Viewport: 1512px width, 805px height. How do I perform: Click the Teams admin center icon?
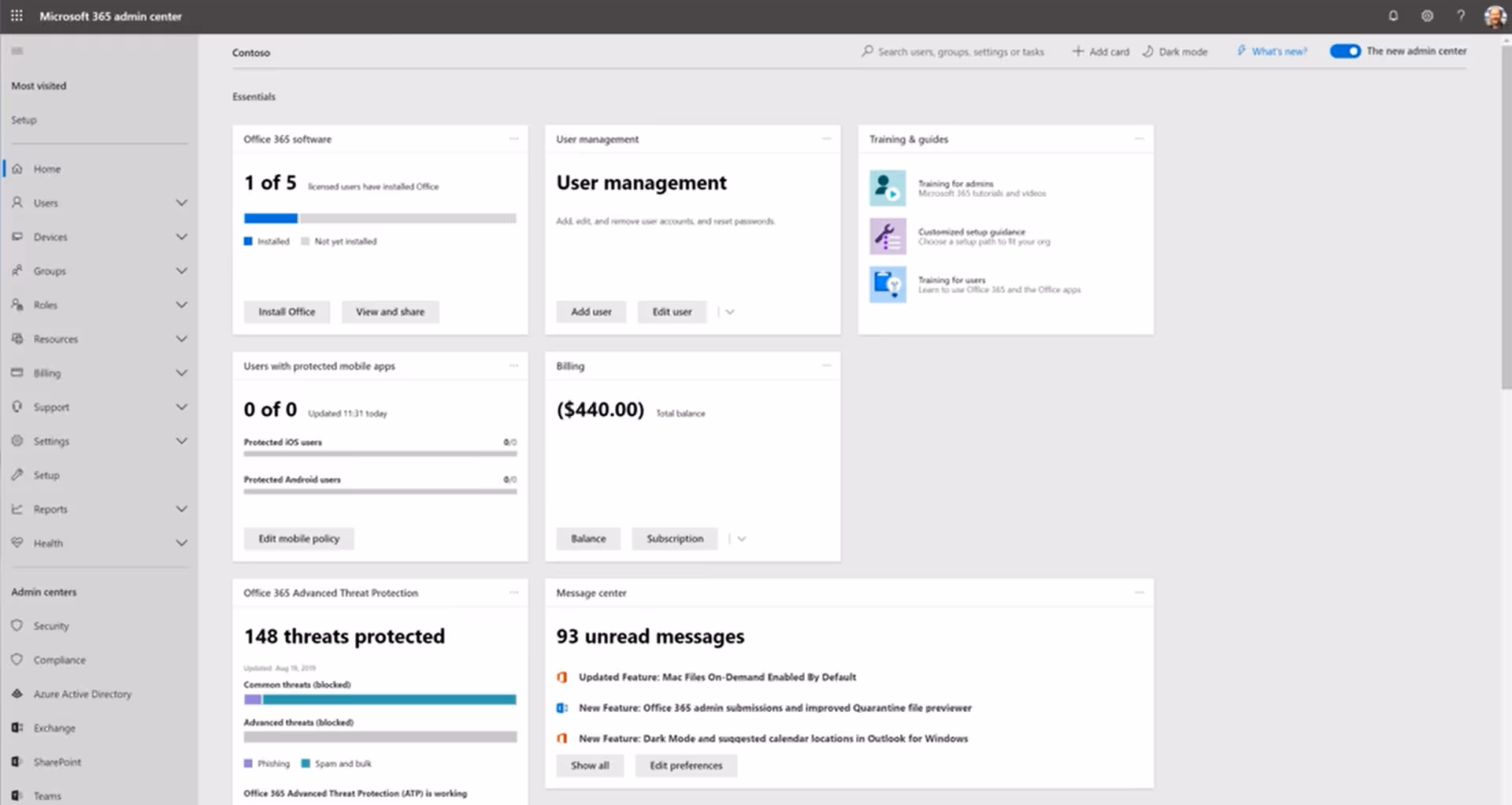point(17,796)
